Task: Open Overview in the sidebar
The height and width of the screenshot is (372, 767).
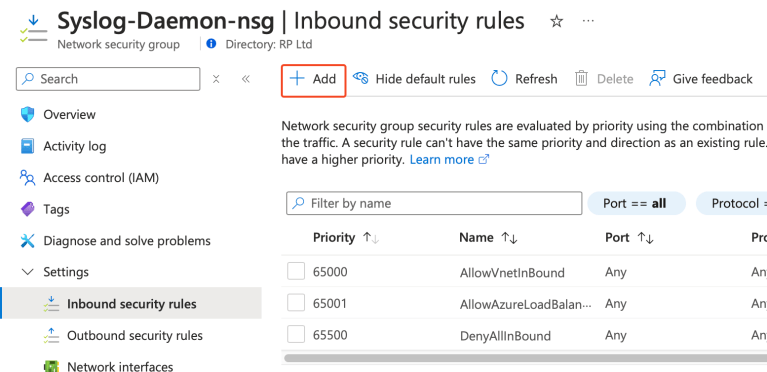Action: click(x=69, y=115)
